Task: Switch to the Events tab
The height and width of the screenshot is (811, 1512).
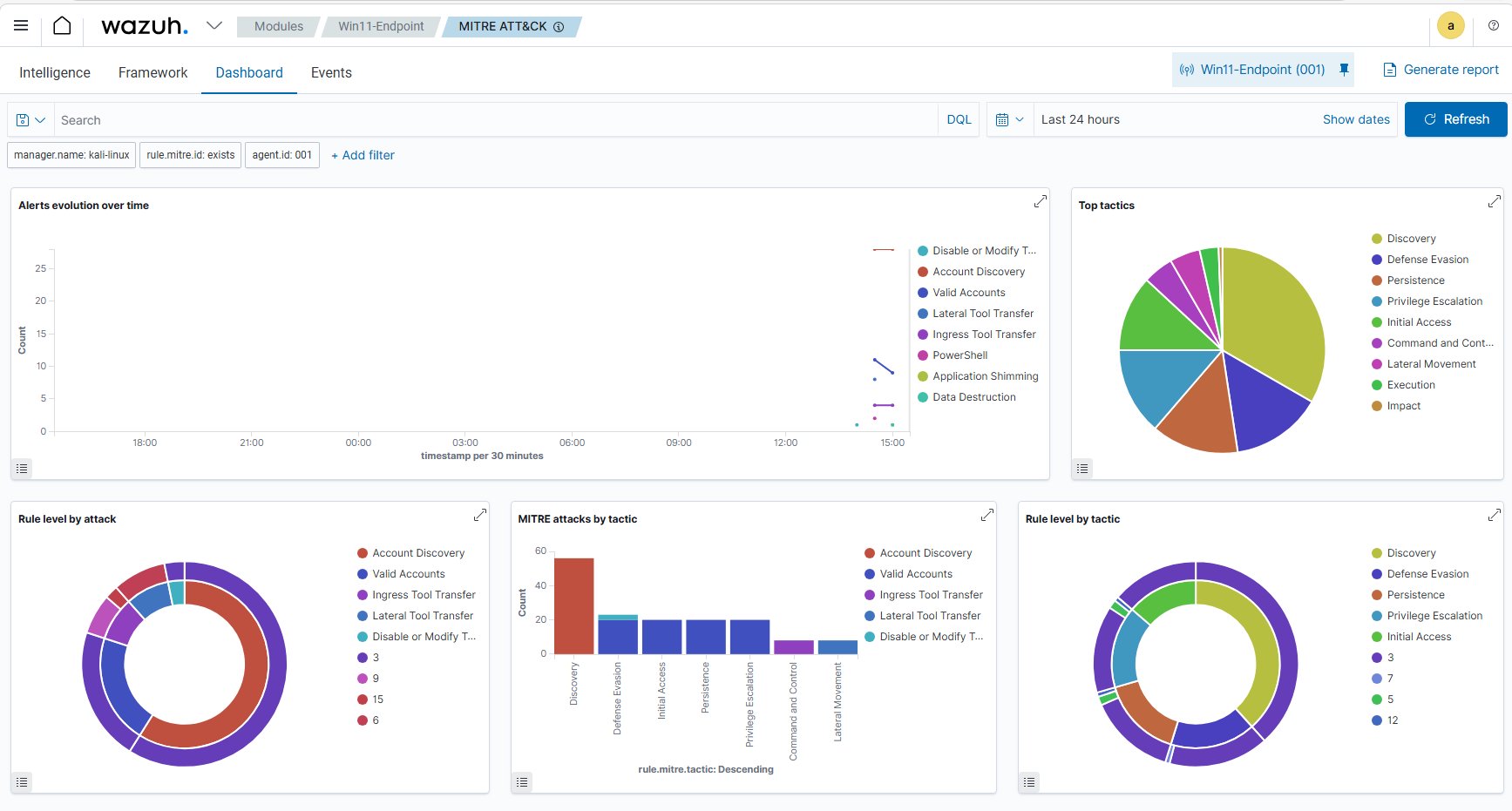Action: tap(331, 73)
